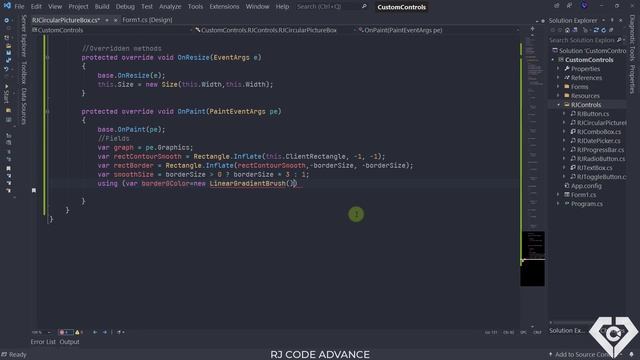Viewport: 640px width, 360px height.
Task: Click the Refresh icon in Solution Explorer
Action: [x=604, y=30]
